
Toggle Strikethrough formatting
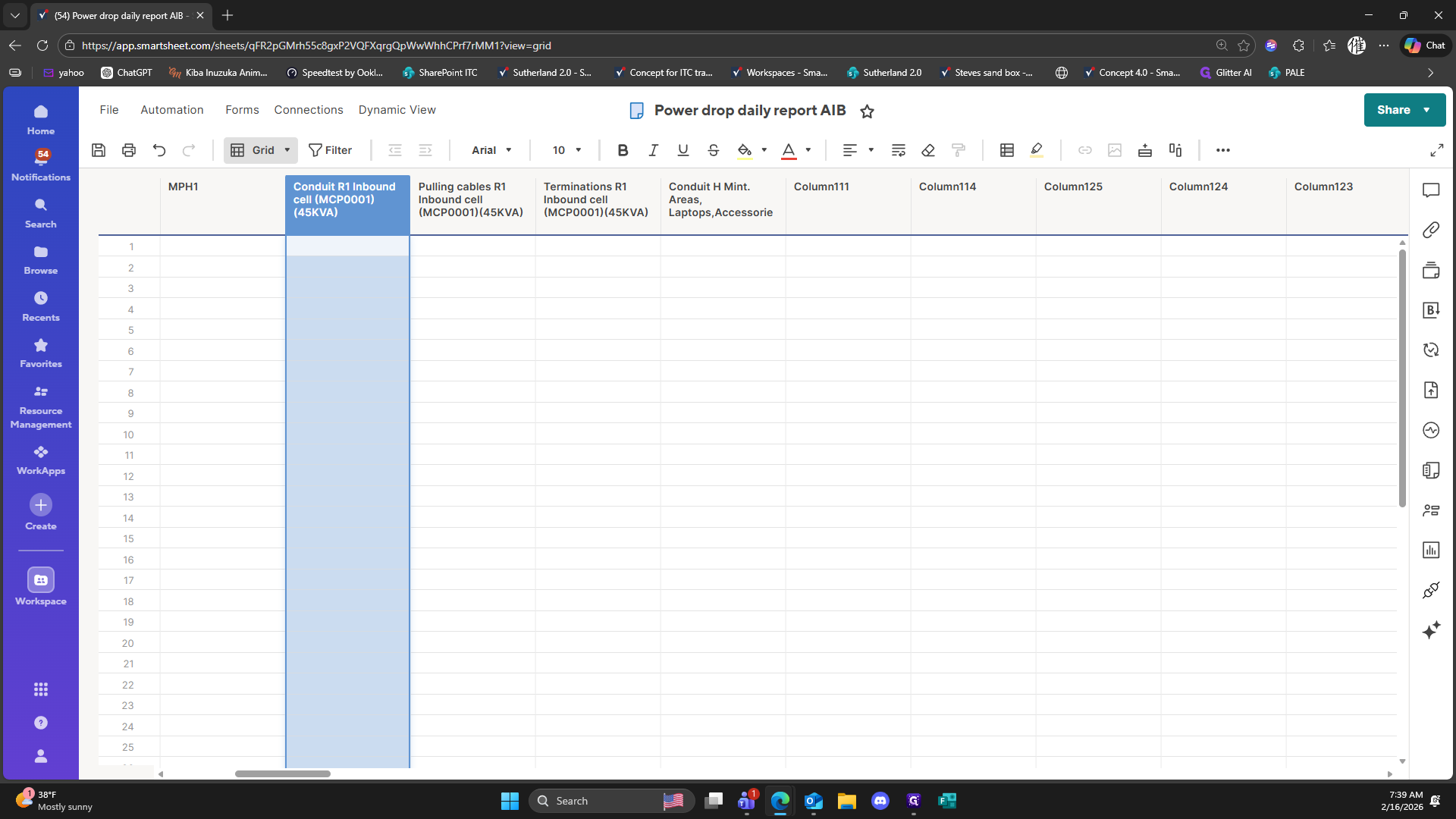click(713, 150)
